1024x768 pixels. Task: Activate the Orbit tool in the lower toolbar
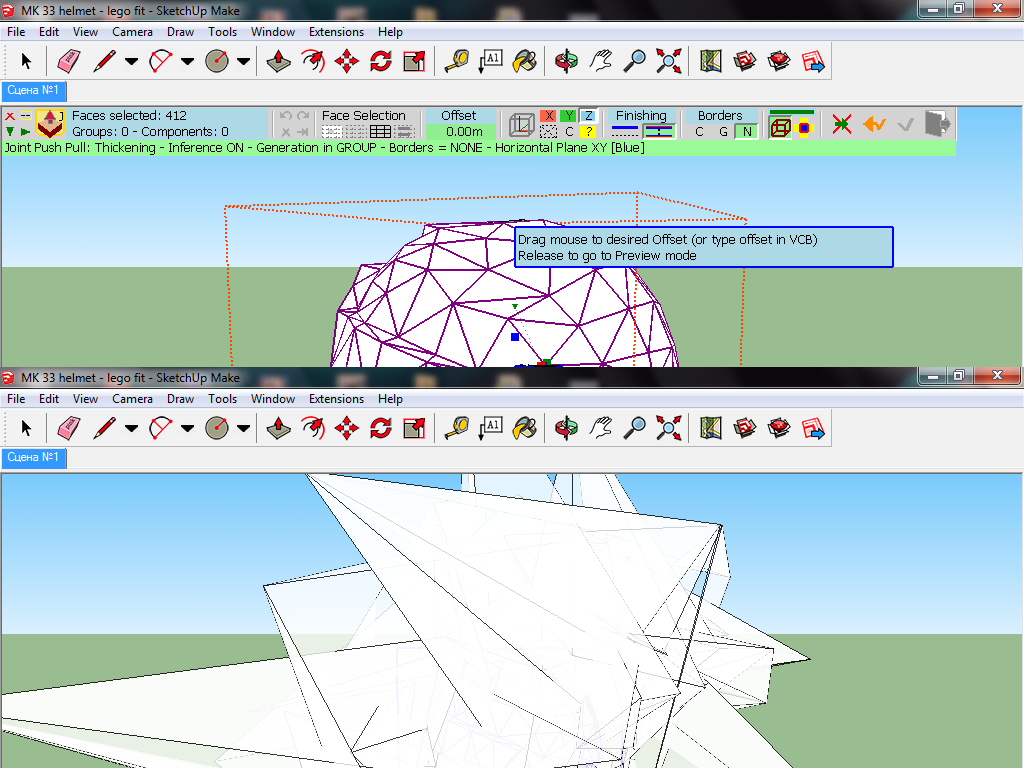click(566, 429)
